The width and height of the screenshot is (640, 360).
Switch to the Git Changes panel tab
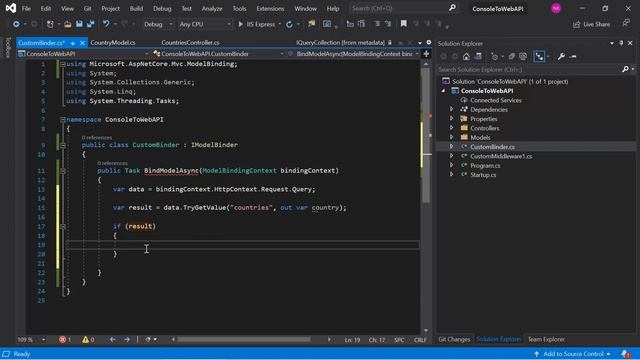(454, 339)
